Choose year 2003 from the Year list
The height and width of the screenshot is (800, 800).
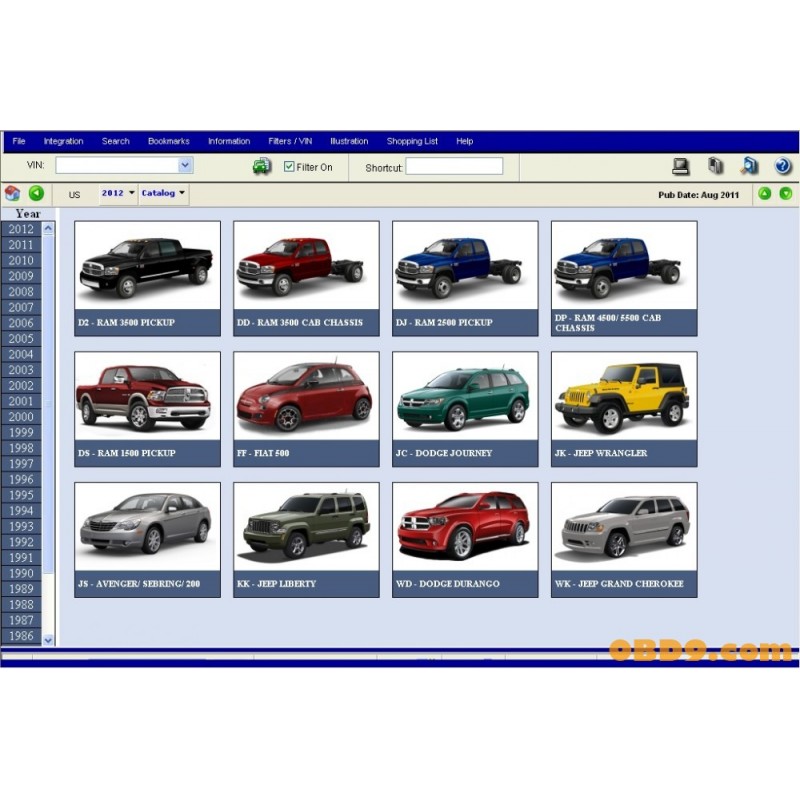pos(21,370)
